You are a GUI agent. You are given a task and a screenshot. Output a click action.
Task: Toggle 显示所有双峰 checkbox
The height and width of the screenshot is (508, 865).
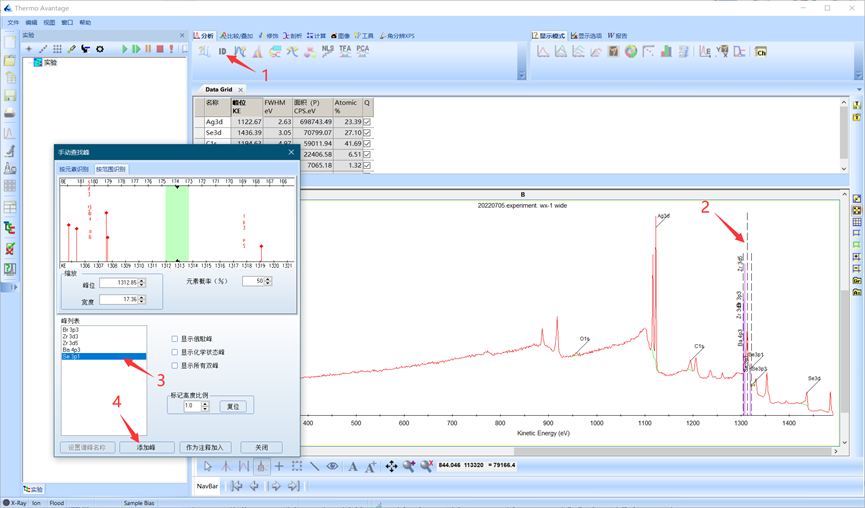click(175, 365)
